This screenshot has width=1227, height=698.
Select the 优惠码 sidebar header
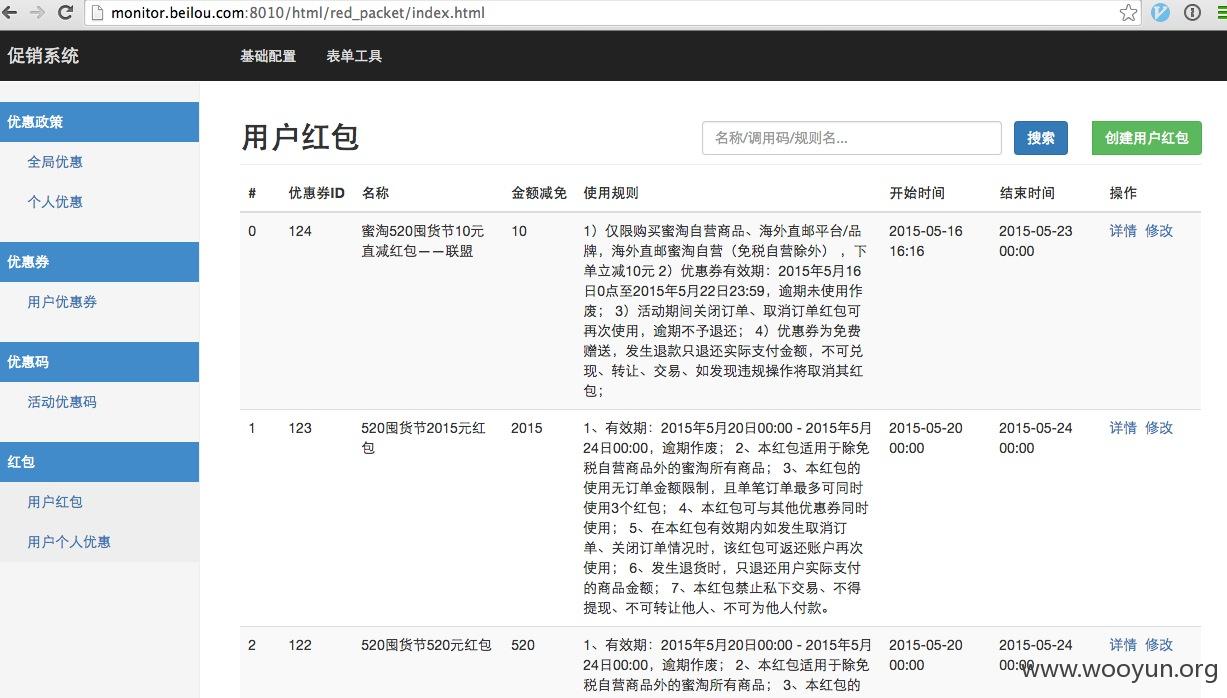click(x=99, y=362)
